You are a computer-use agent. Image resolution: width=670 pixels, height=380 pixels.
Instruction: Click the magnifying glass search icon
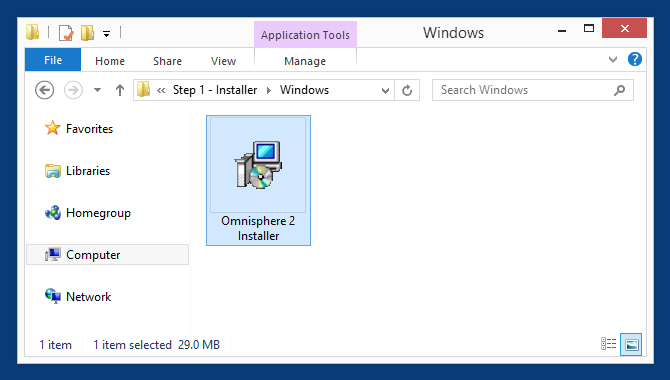619,90
